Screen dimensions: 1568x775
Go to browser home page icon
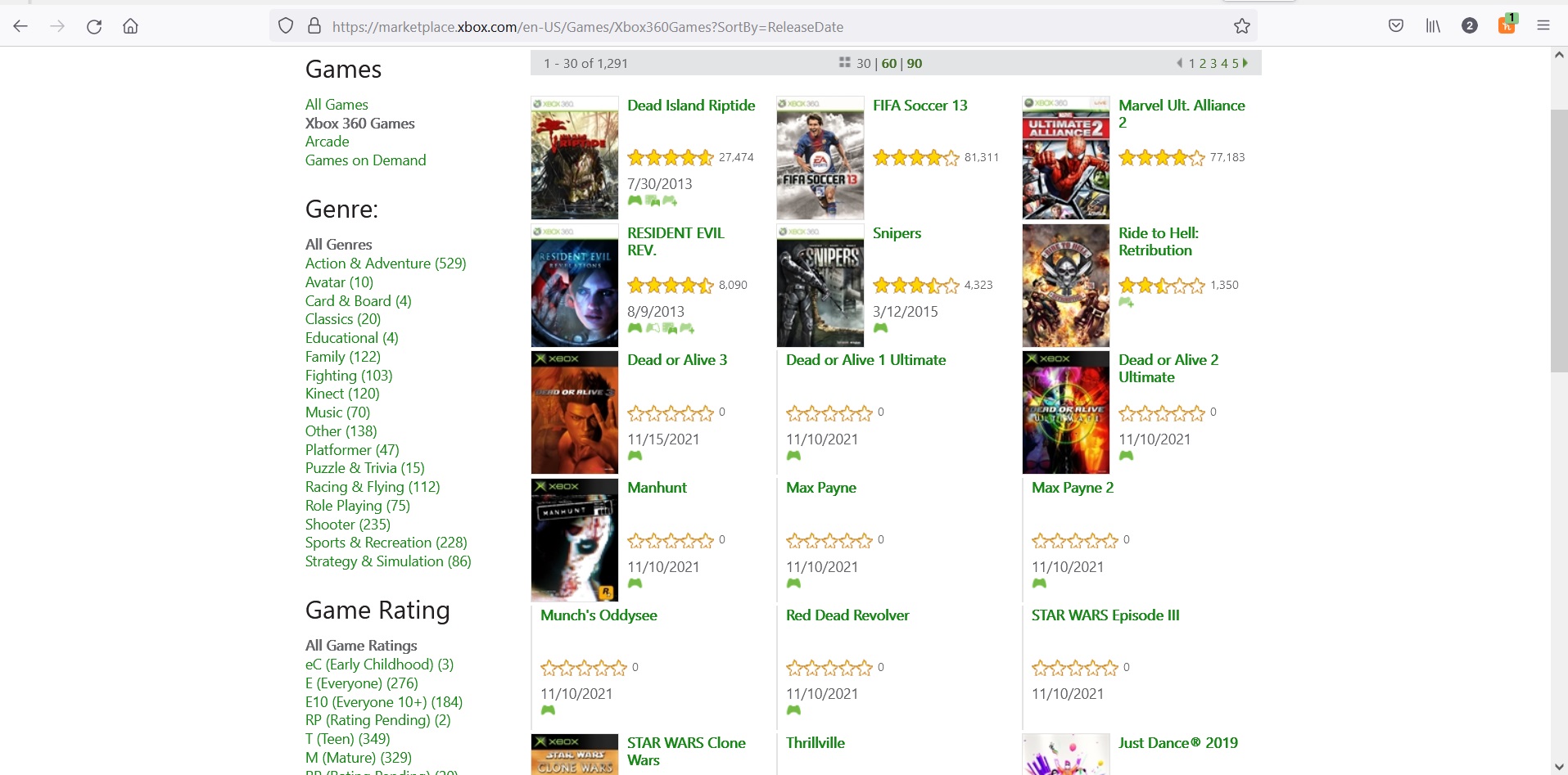point(130,26)
